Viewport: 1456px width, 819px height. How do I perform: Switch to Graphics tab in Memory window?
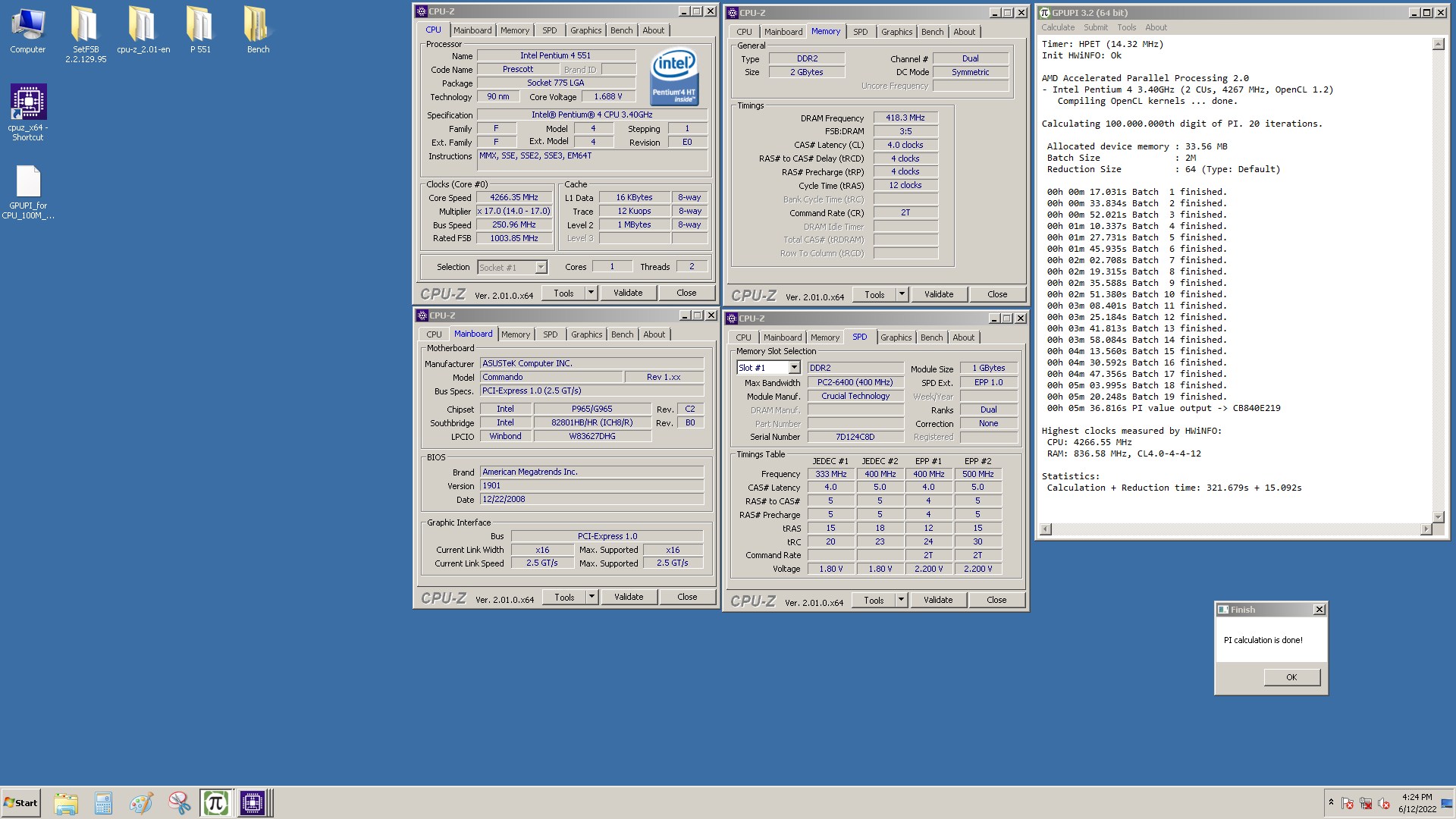coord(896,32)
